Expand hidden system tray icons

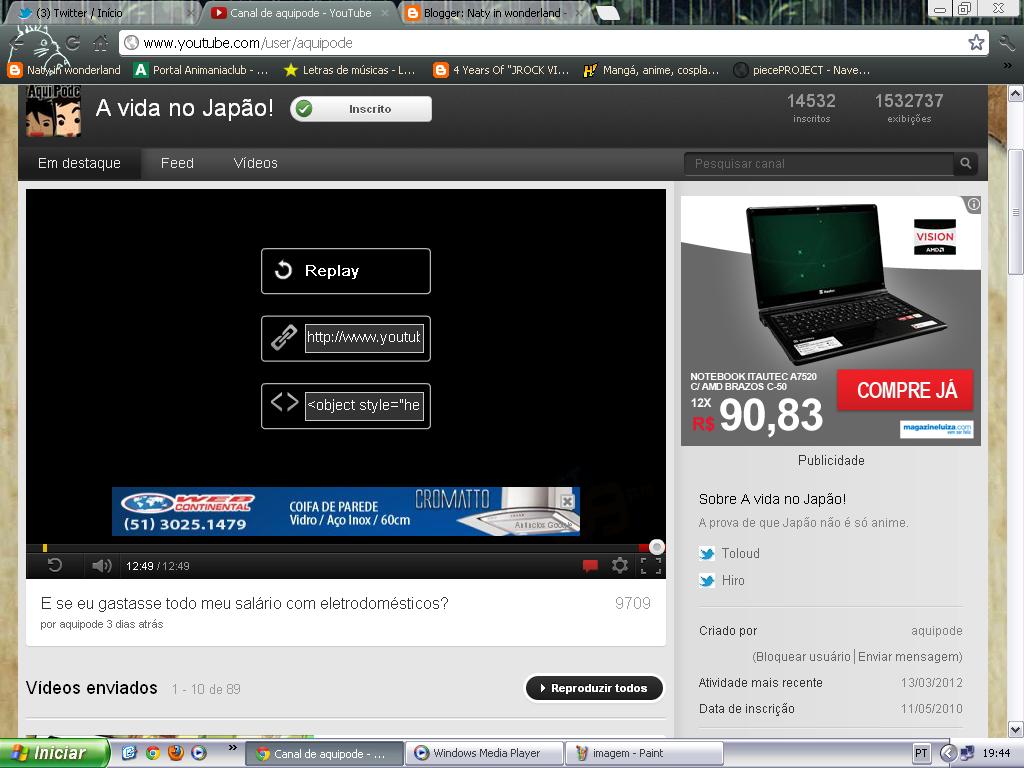(948, 753)
